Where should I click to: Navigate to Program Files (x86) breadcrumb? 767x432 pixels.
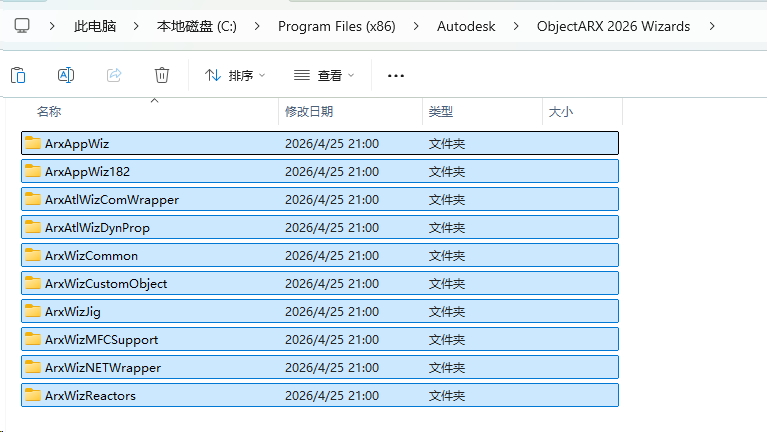pyautogui.click(x=337, y=26)
